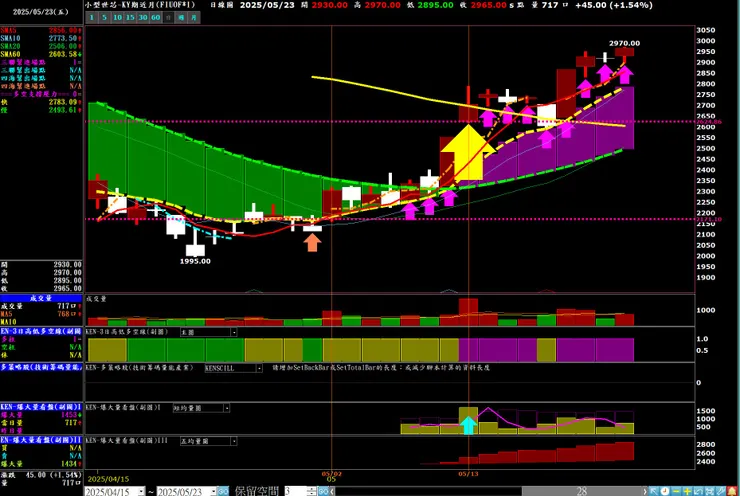Click the fit-to-window icon in bottom toolbar
The width and height of the screenshot is (740, 496).
coord(709,491)
